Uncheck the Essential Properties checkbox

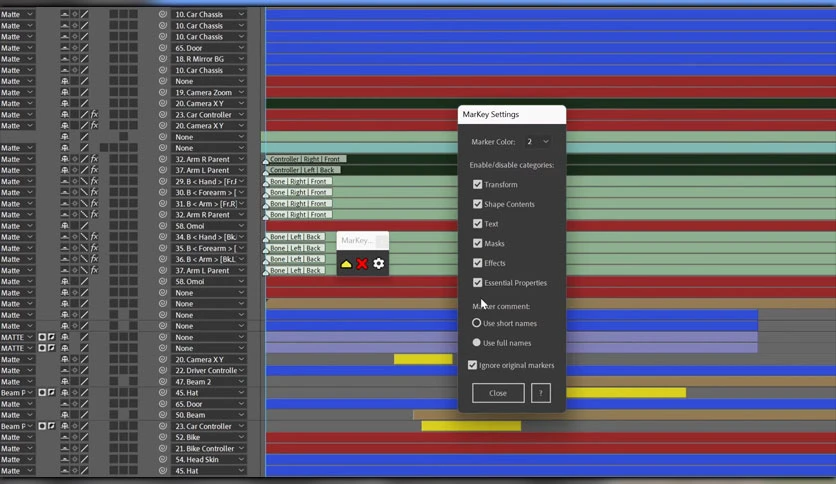(x=477, y=283)
